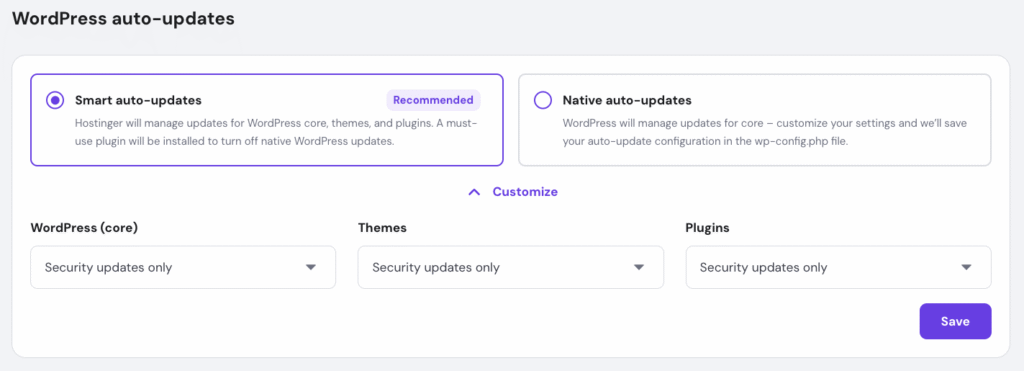Viewport: 1024px width, 371px height.
Task: Click the Save button
Action: [x=955, y=321]
